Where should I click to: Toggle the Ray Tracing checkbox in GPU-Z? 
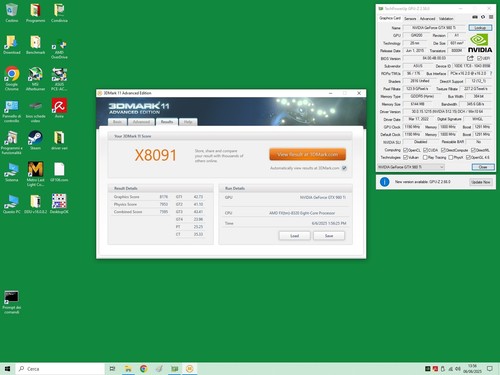click(x=425, y=157)
